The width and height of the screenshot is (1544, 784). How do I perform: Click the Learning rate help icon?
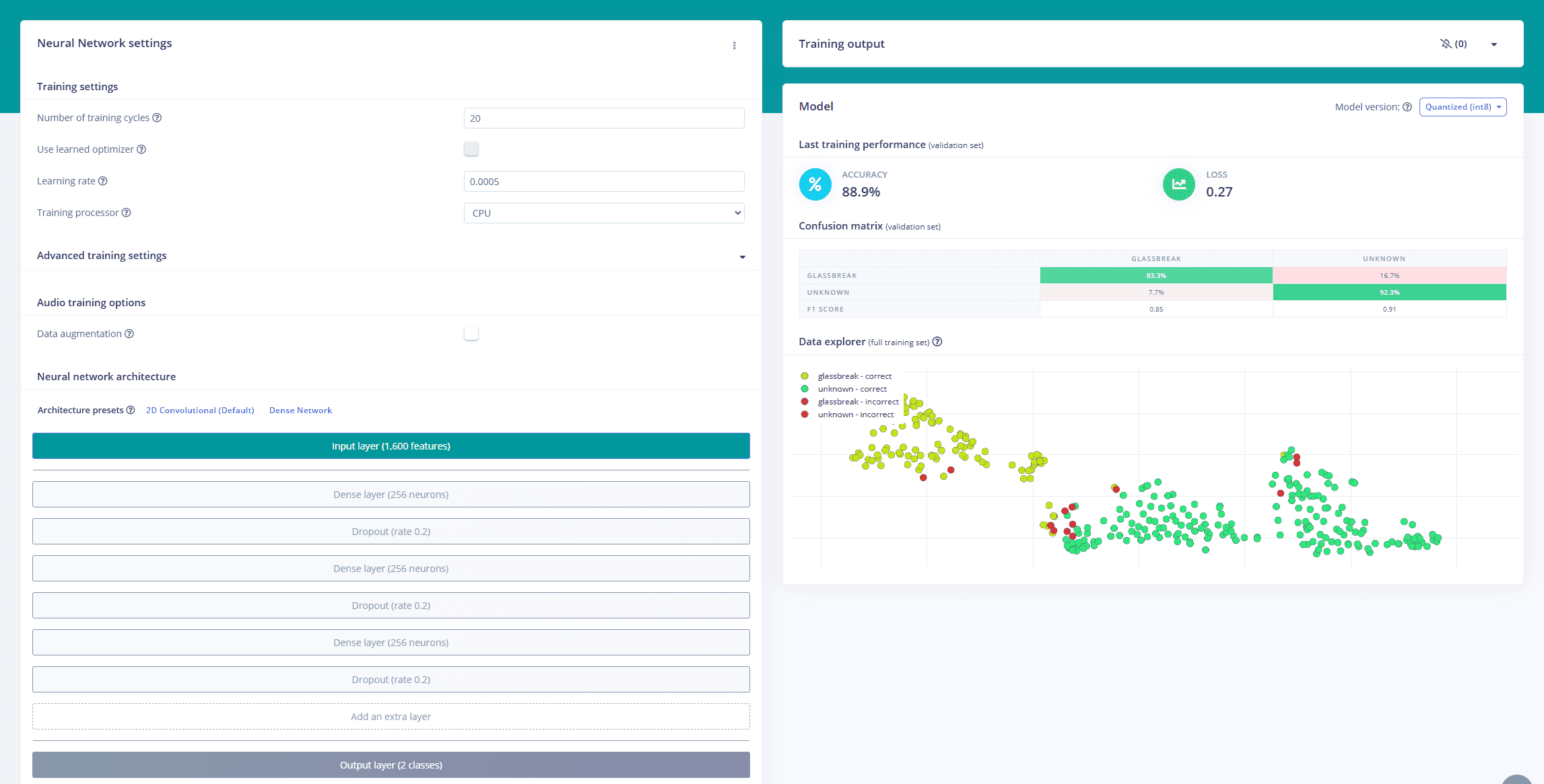[x=103, y=181]
